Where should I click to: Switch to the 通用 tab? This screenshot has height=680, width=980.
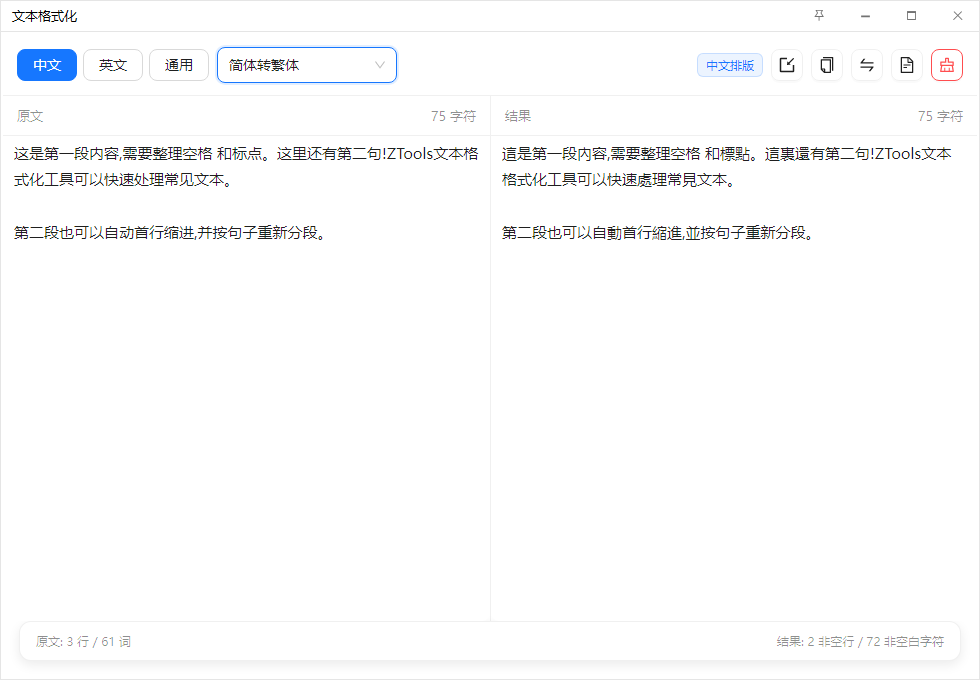[x=179, y=65]
